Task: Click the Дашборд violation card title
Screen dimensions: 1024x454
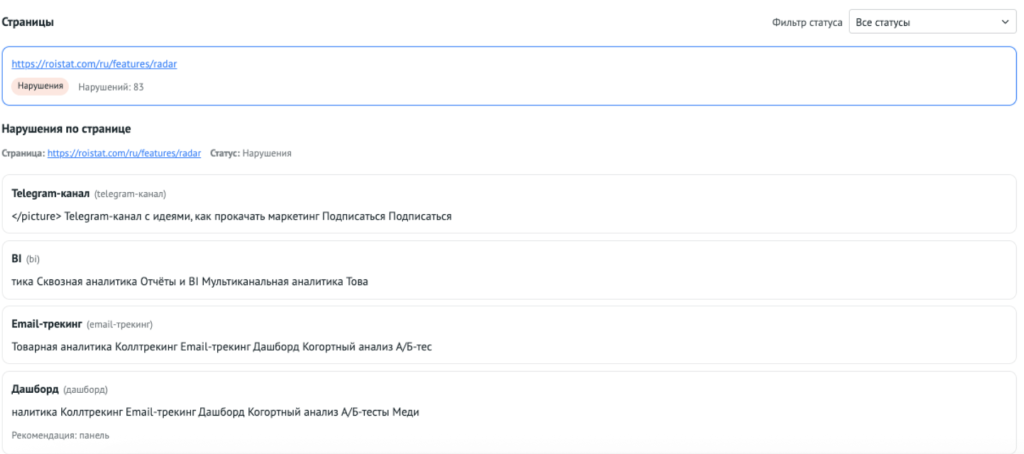Action: tap(35, 389)
